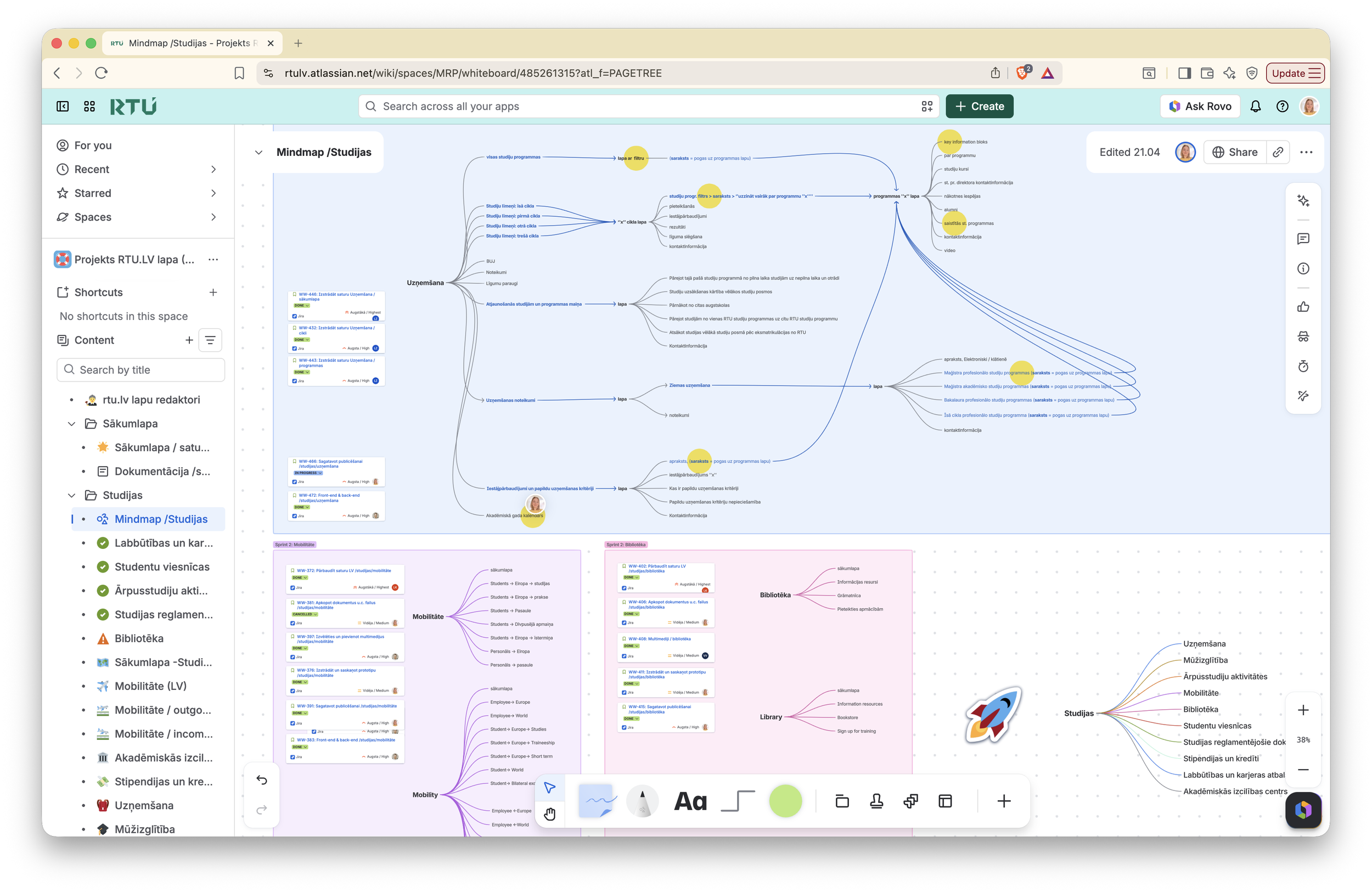Choose the sticky note tool

(x=597, y=801)
